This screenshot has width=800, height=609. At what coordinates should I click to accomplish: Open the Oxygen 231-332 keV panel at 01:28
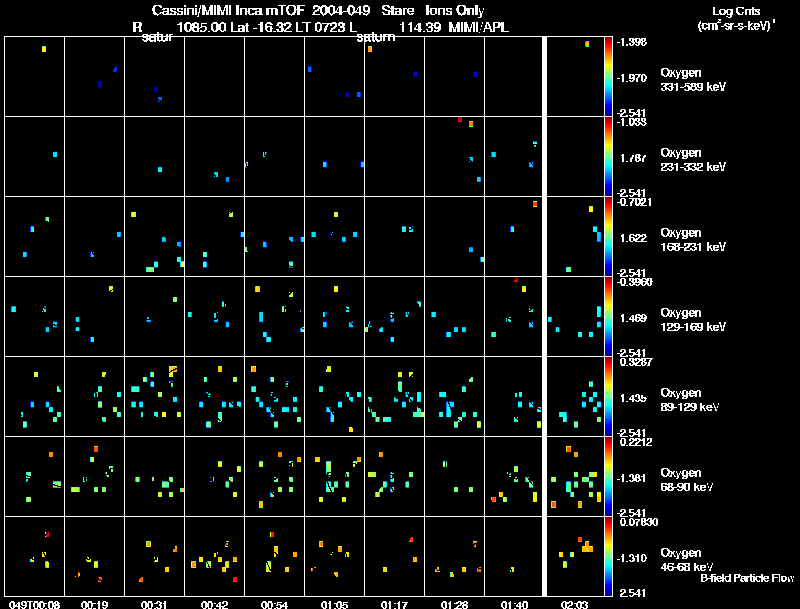tap(454, 157)
